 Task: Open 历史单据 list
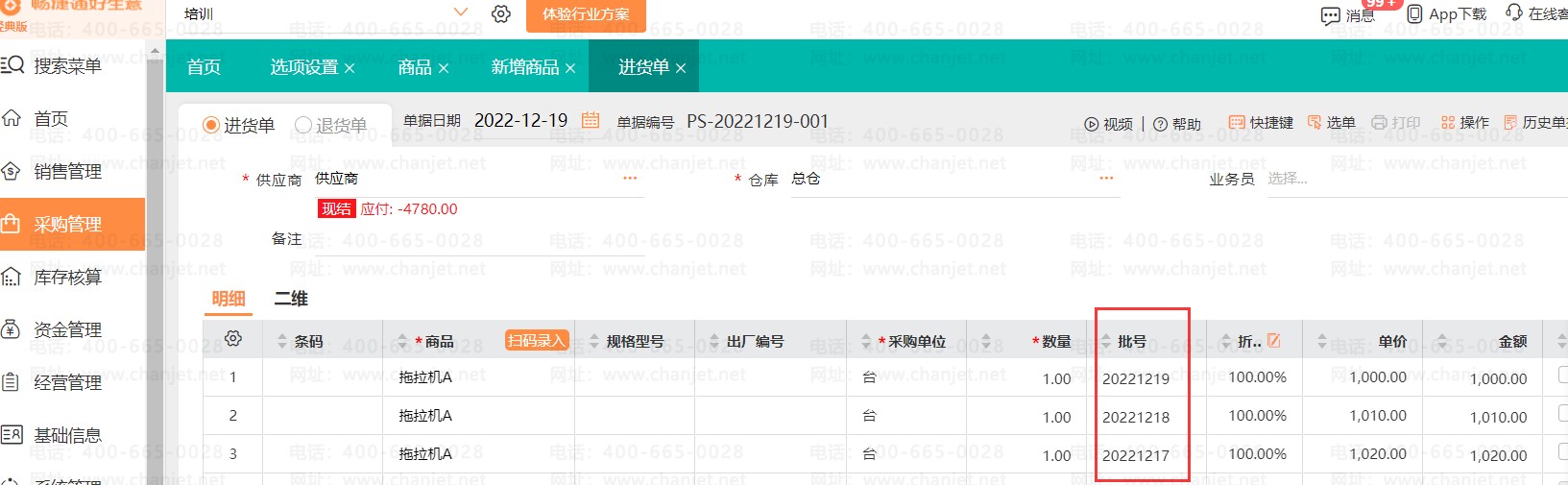coord(1536,123)
